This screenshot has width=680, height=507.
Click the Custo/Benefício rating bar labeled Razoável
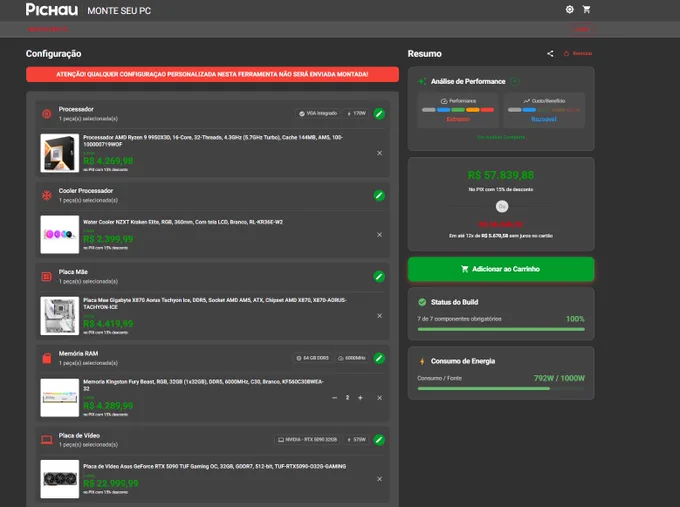click(x=544, y=110)
